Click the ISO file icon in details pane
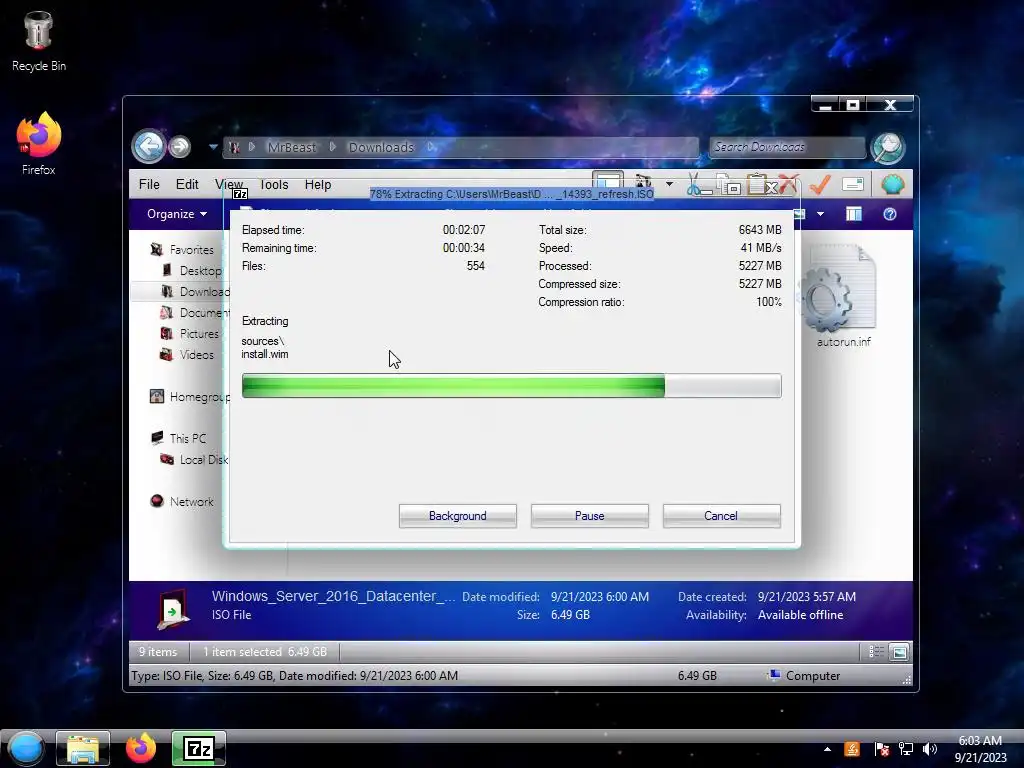This screenshot has height=768, width=1024. (x=173, y=609)
